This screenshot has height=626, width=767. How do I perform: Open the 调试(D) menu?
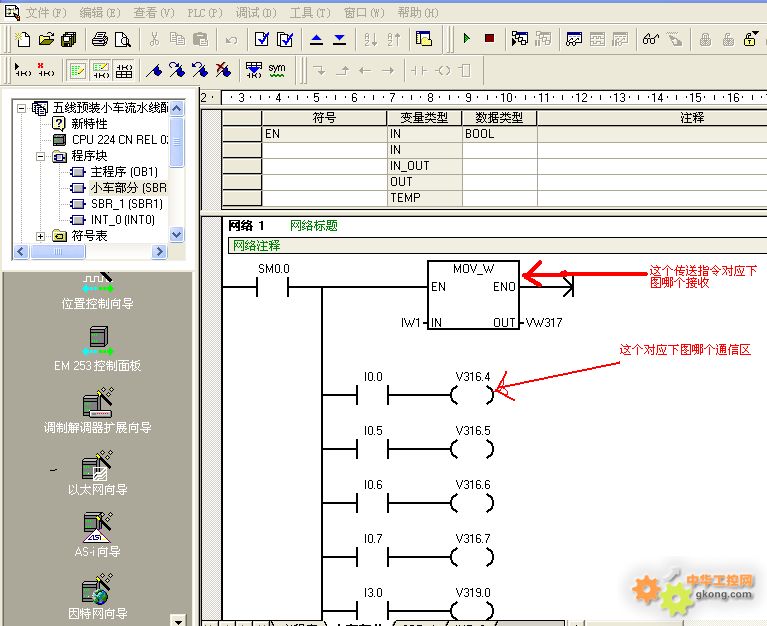click(256, 13)
